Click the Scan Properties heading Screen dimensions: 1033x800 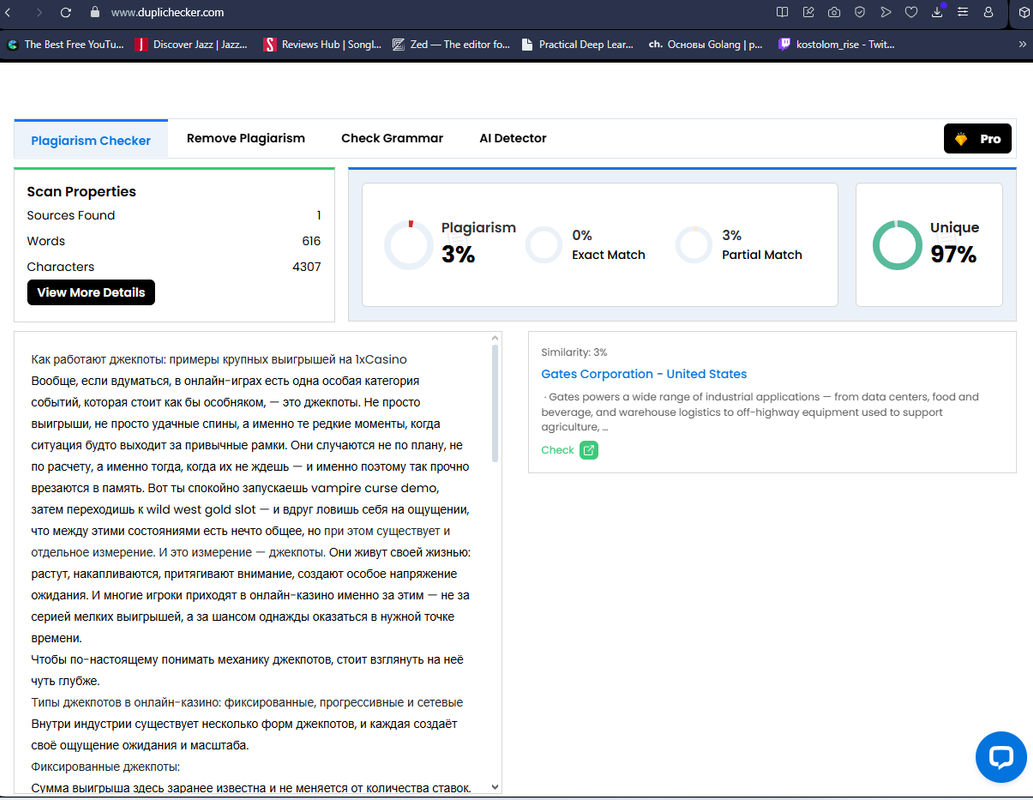point(81,192)
